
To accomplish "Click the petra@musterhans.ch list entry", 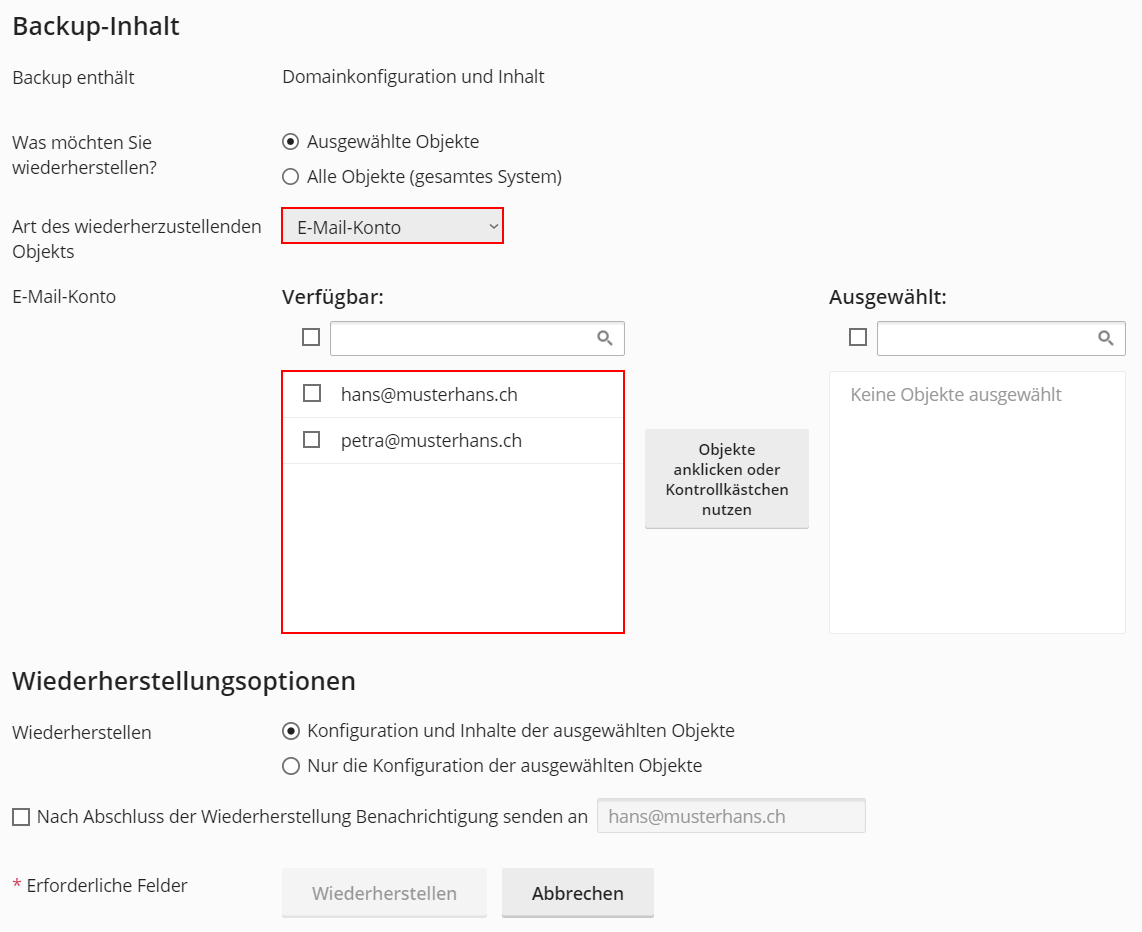I will pos(431,440).
